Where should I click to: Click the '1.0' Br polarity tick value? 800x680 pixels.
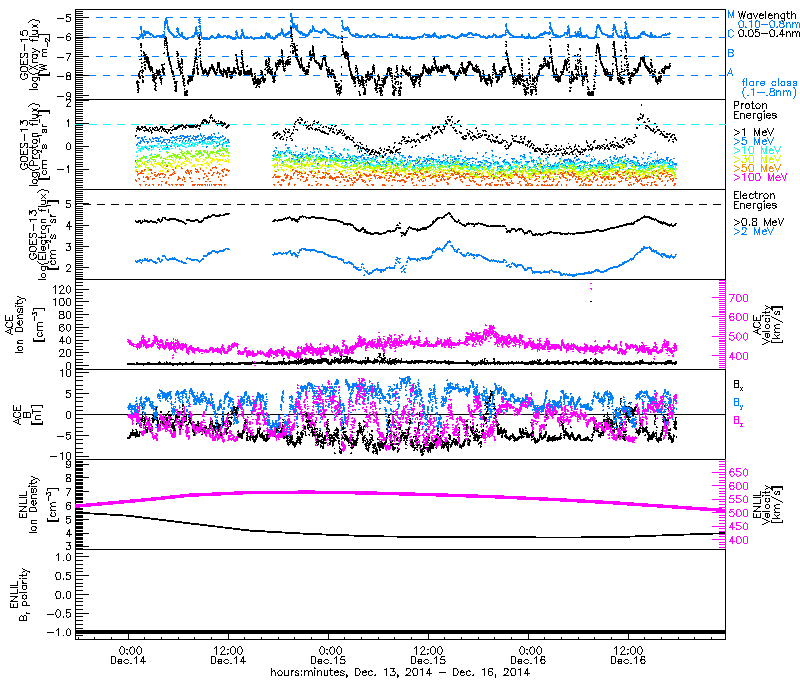(x=63, y=557)
